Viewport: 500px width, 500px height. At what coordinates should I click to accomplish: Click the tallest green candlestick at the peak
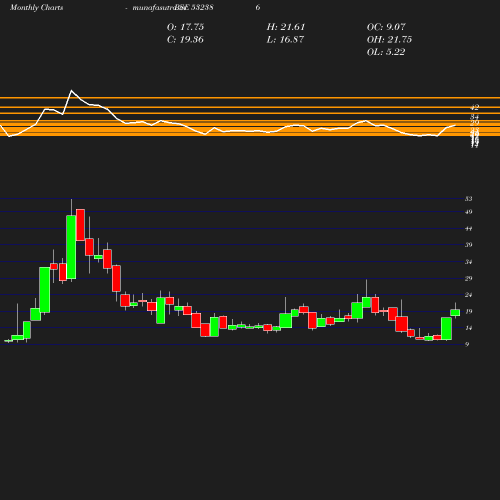point(71,247)
